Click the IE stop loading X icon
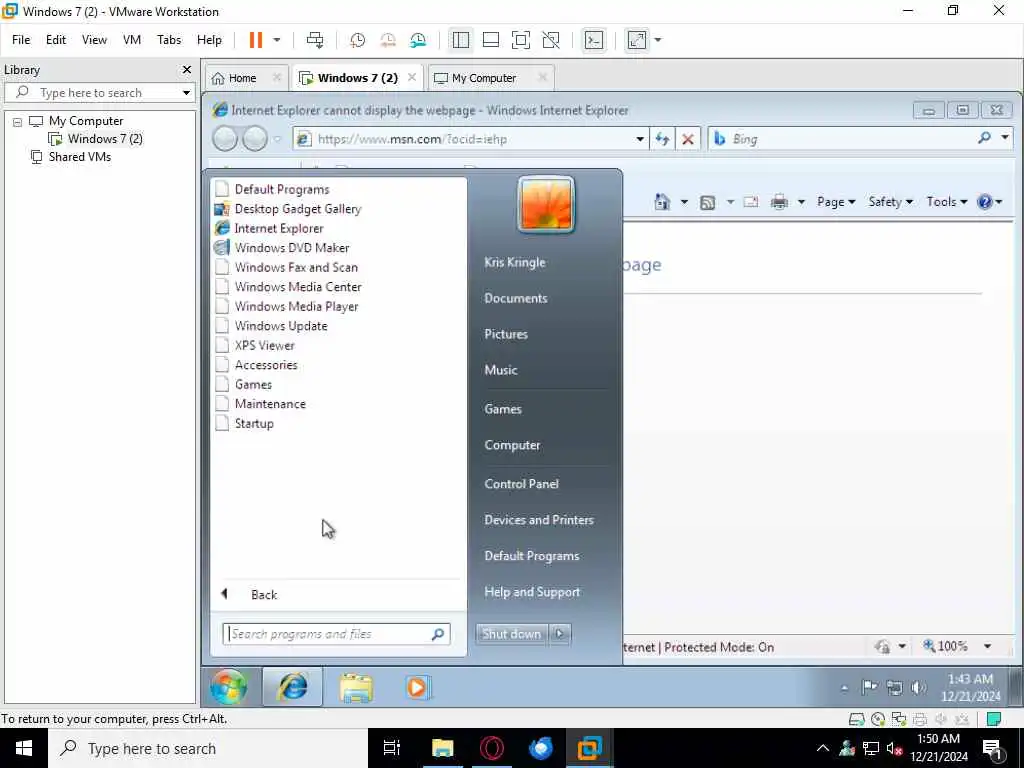The width and height of the screenshot is (1024, 768). pos(688,139)
